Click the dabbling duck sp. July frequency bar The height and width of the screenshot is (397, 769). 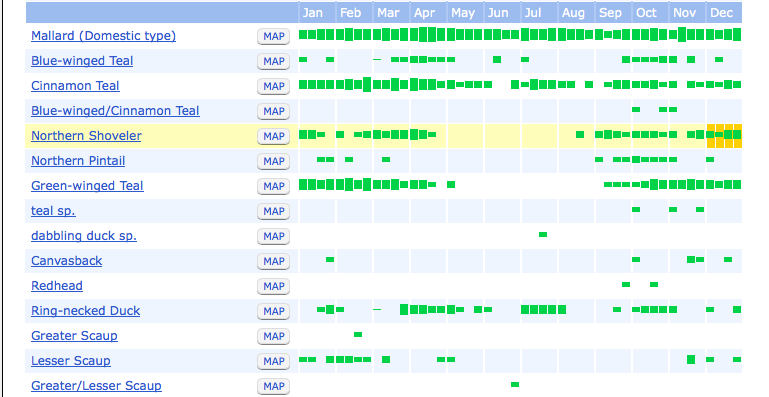click(543, 235)
